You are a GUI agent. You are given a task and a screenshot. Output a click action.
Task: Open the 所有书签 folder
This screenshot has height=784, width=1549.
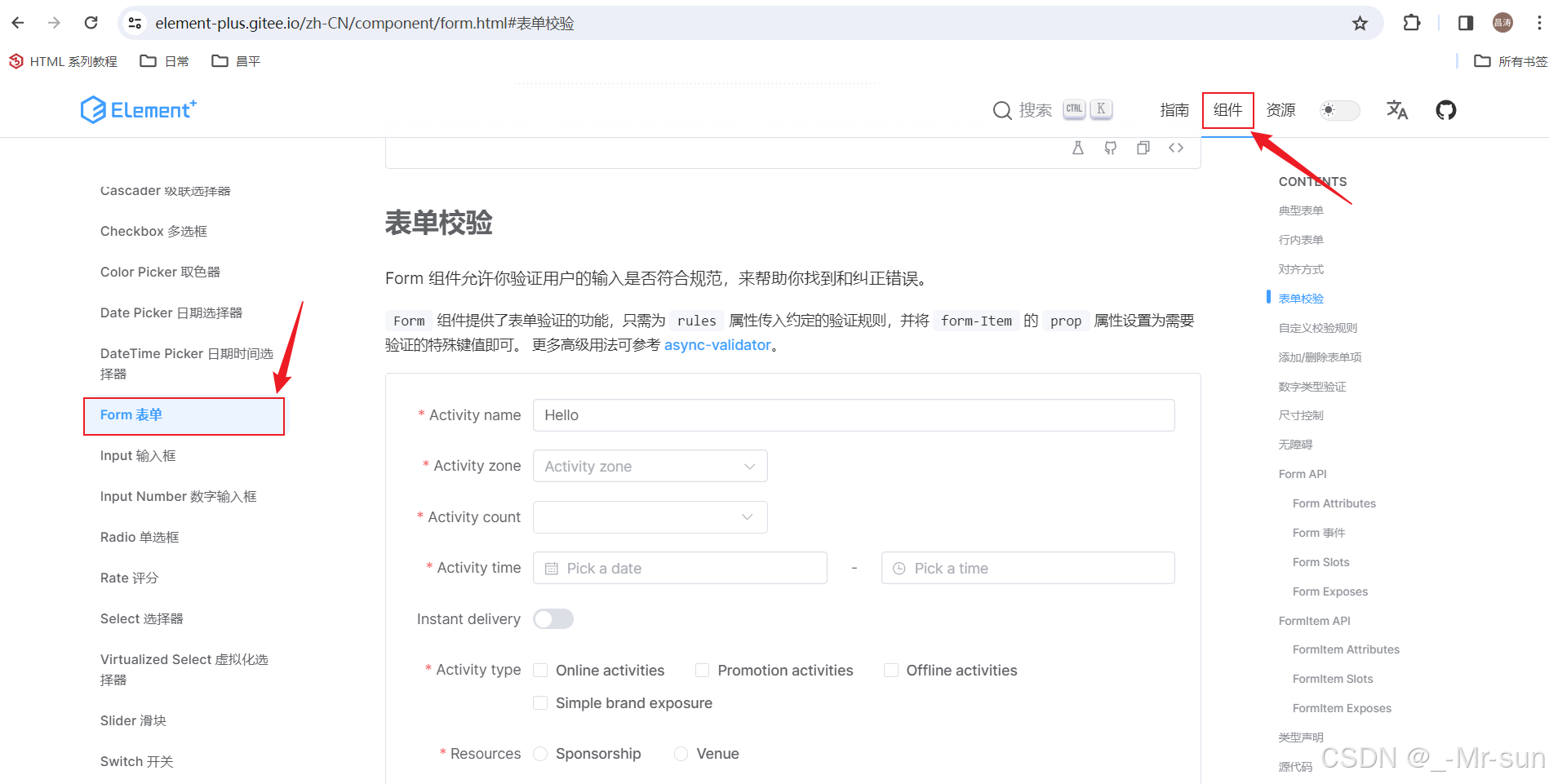pos(1511,61)
